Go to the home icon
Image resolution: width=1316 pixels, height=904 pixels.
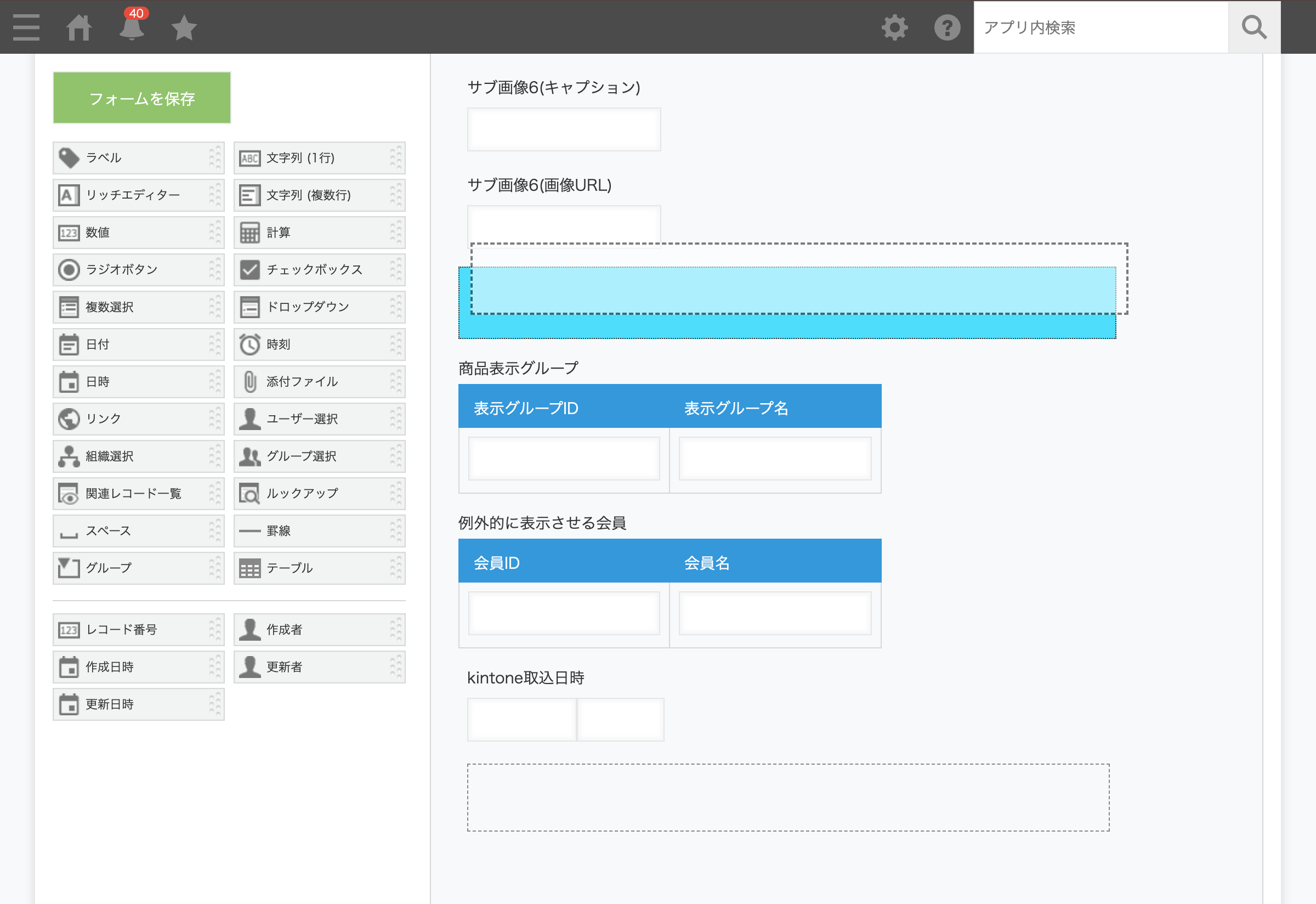[79, 27]
